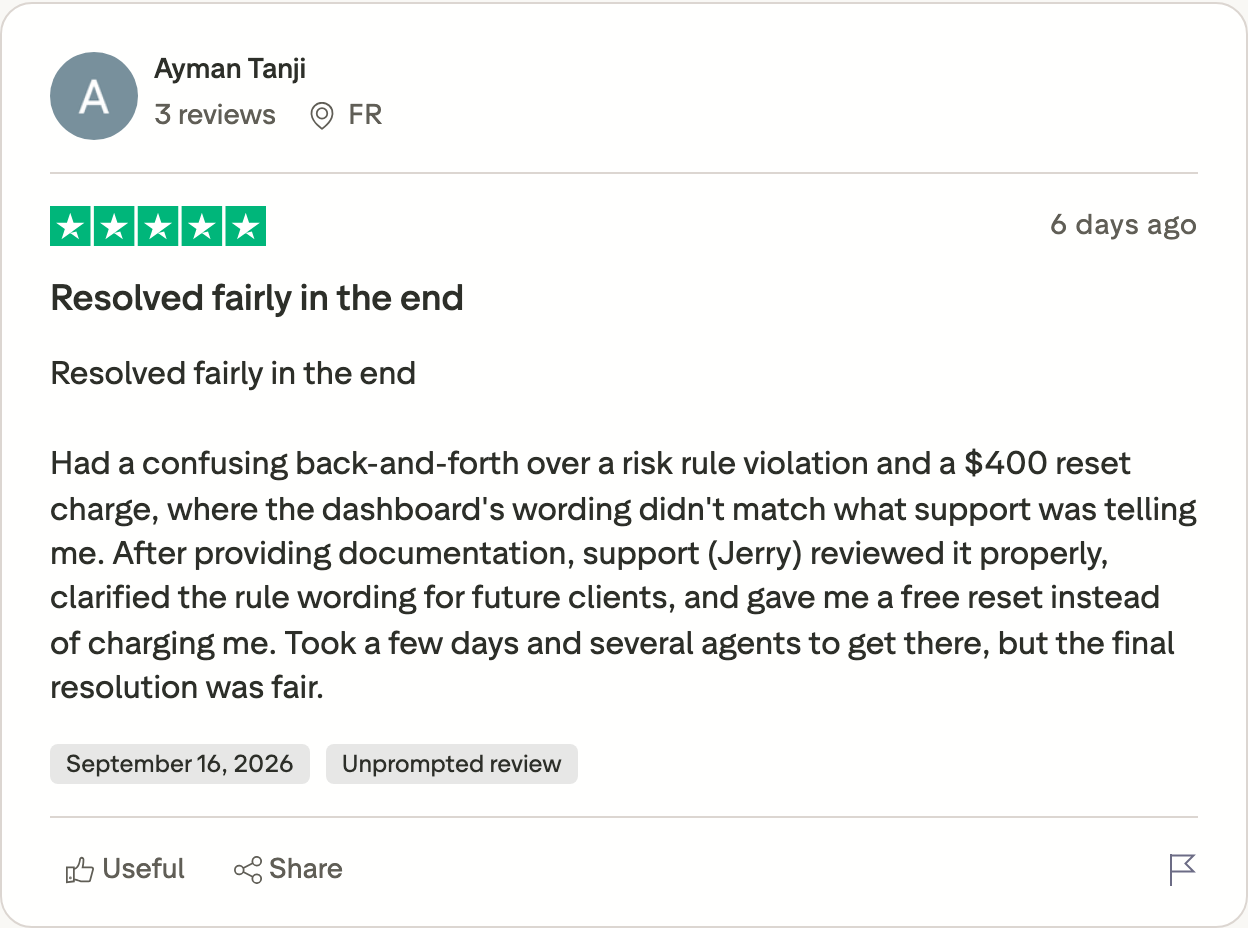Open the reviewer avatar with the letter A
The height and width of the screenshot is (928, 1248).
coord(94,96)
